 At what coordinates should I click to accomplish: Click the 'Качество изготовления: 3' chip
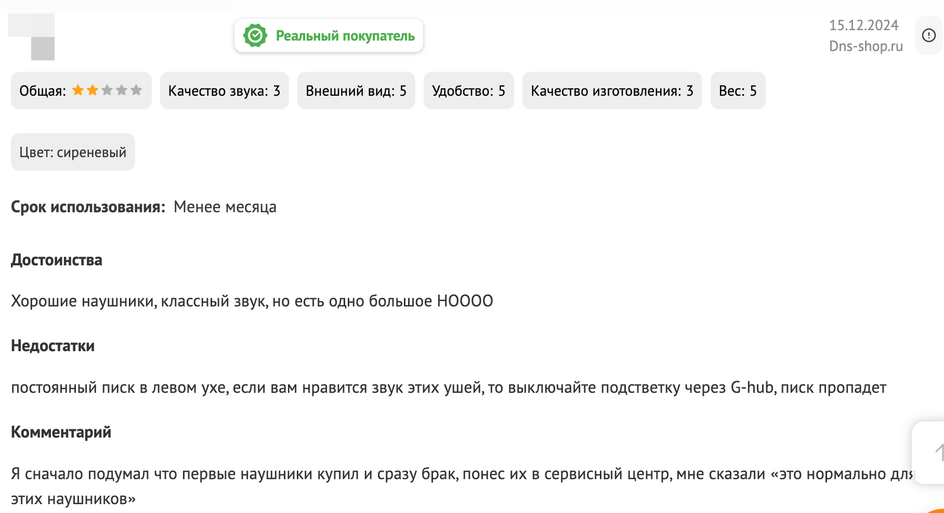(612, 91)
